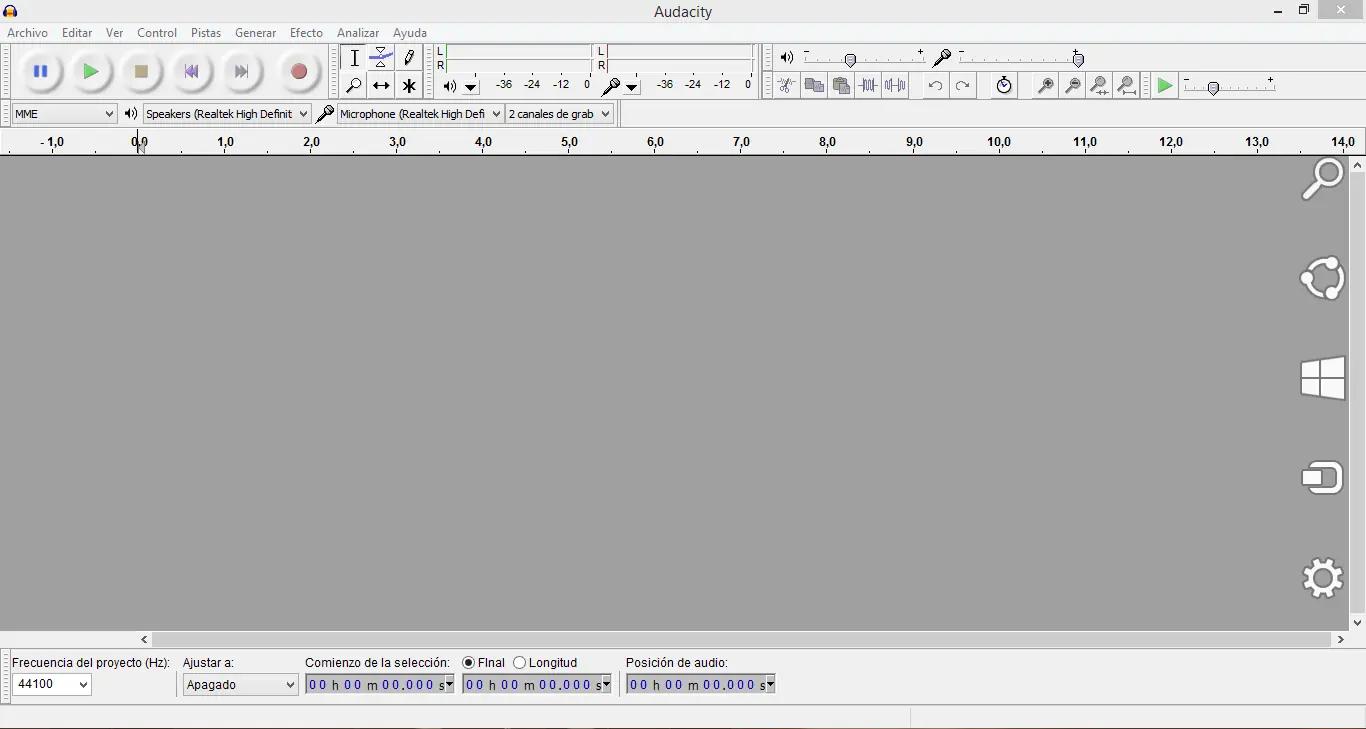Open the Speakers output device dropdown
The height and width of the screenshot is (729, 1366).
227,114
